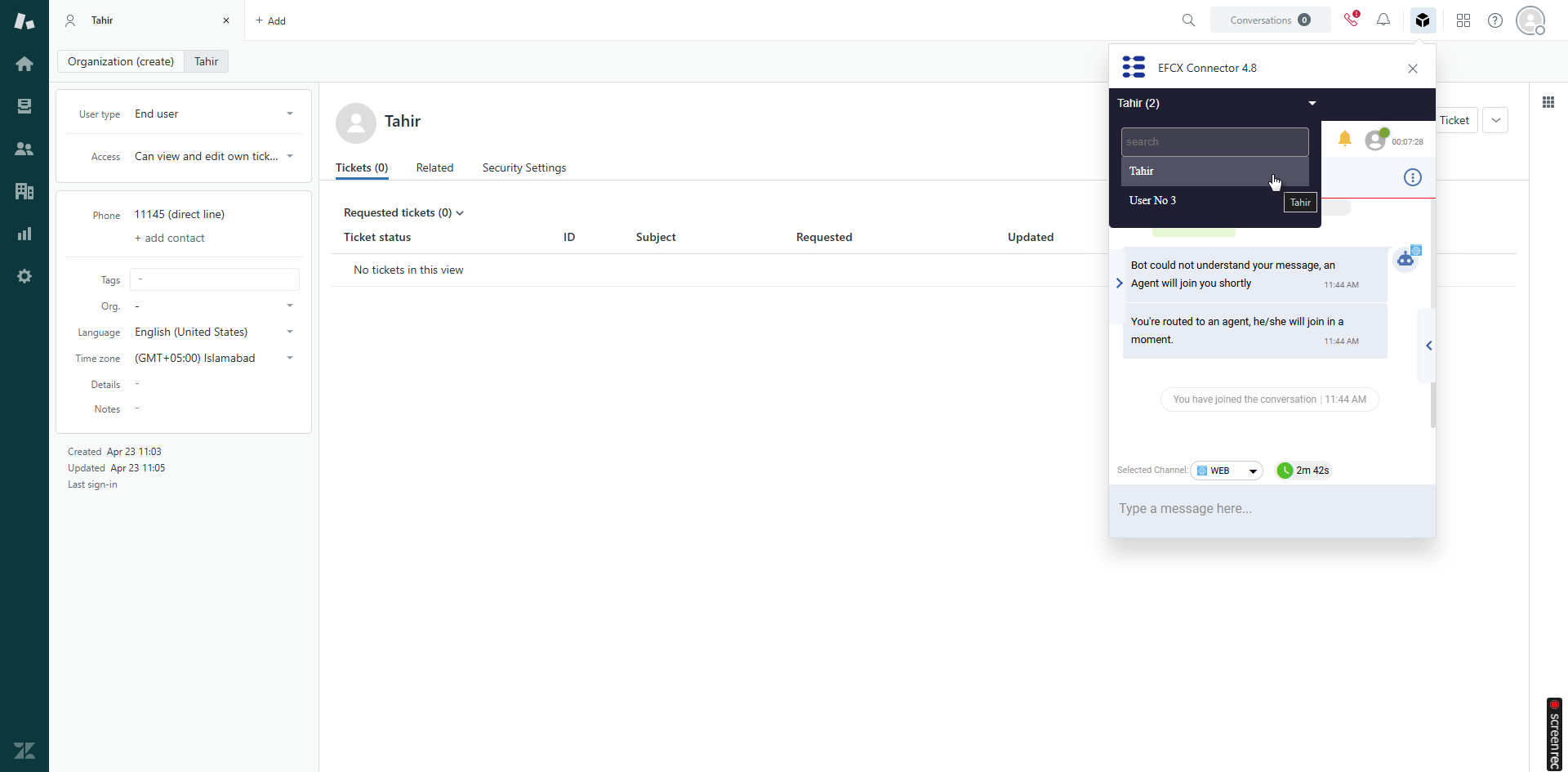Open the conversation info icon

[x=1412, y=177]
